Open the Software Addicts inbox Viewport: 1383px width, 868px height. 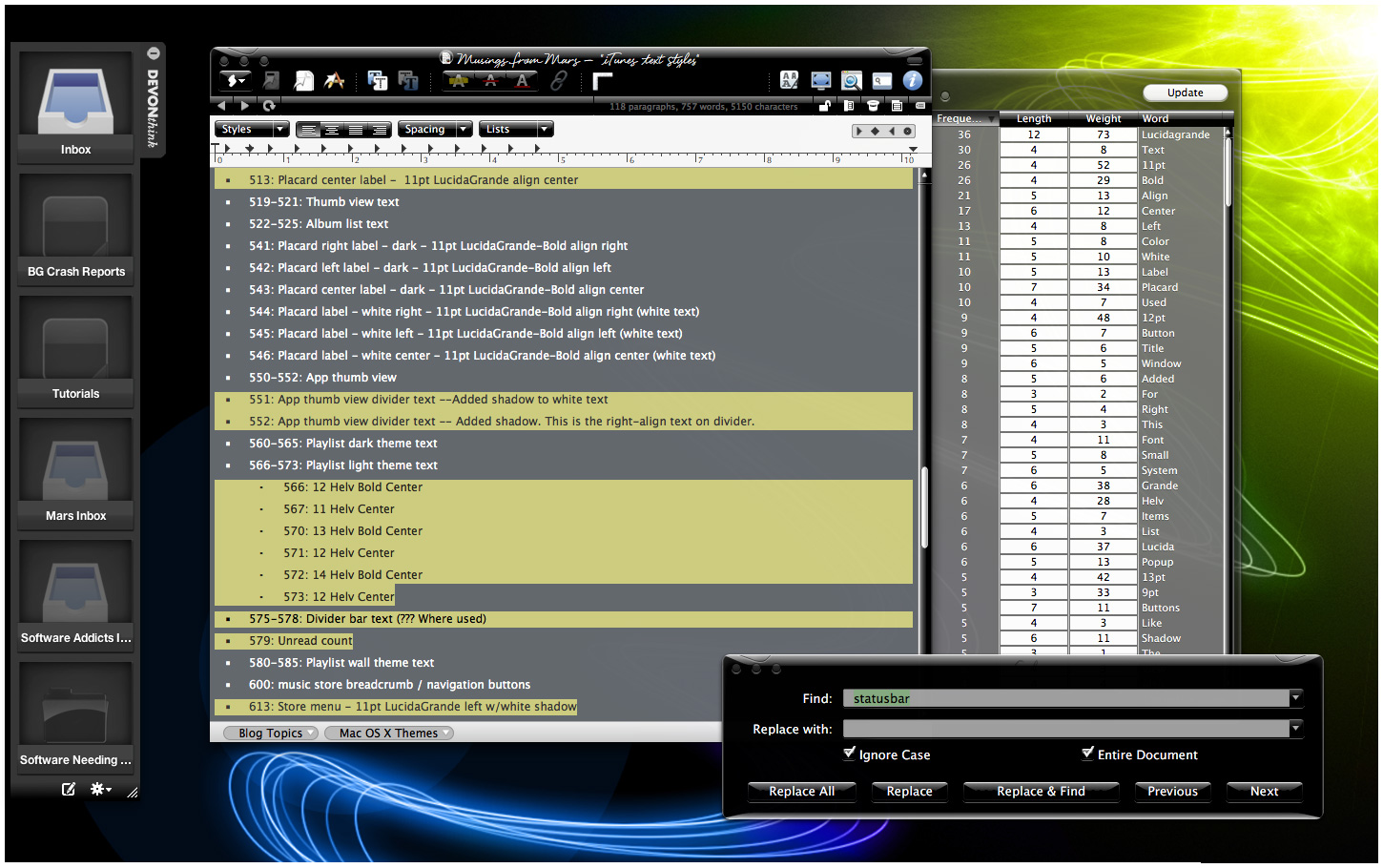pyautogui.click(x=75, y=595)
